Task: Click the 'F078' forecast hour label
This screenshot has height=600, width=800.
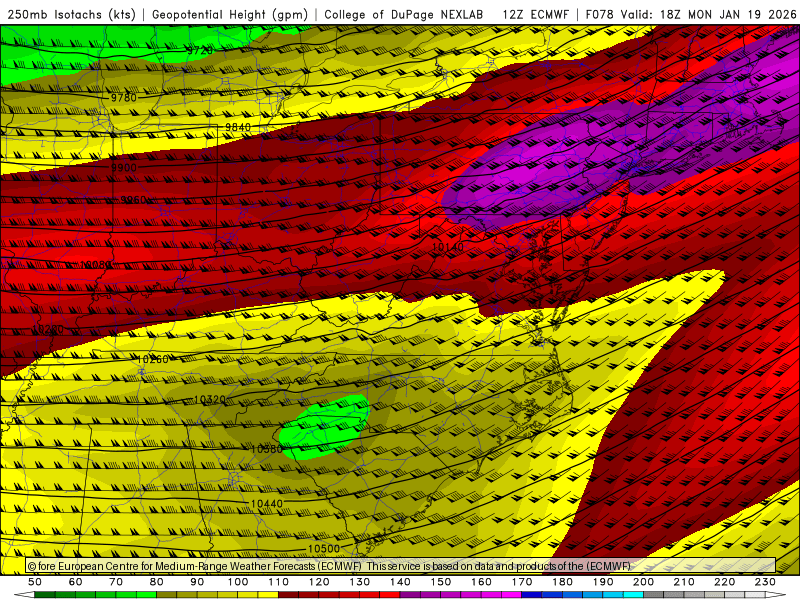Action: [599, 14]
